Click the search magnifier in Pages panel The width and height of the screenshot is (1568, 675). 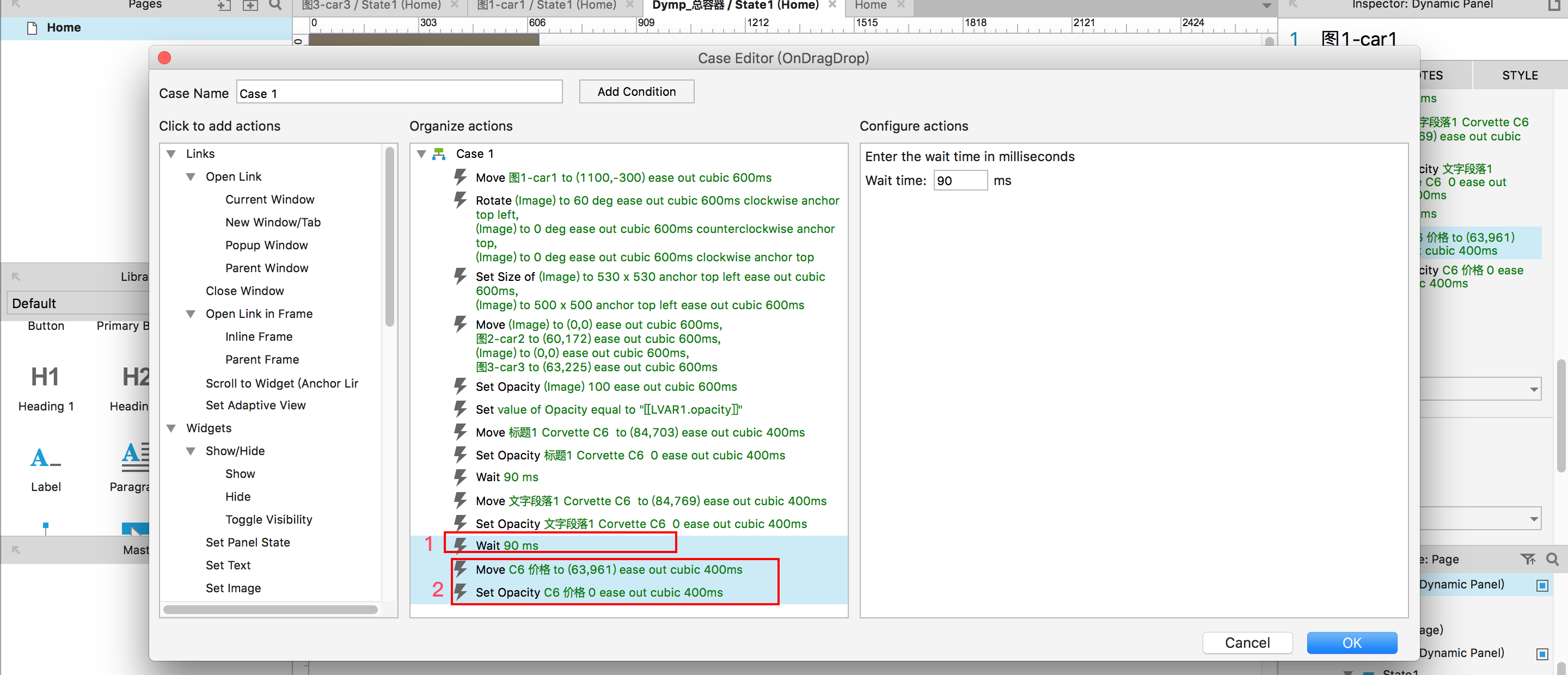point(275,5)
